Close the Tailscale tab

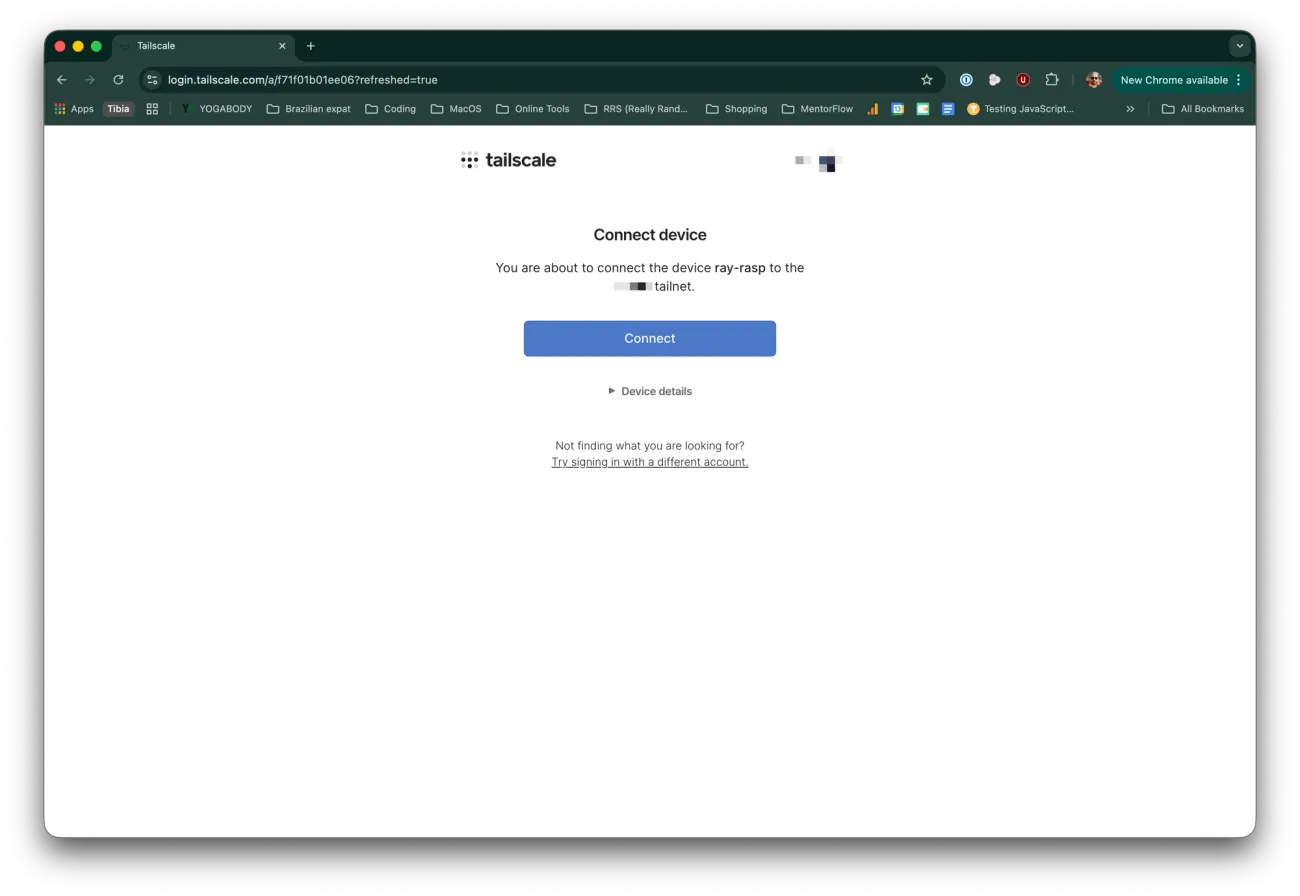[282, 46]
